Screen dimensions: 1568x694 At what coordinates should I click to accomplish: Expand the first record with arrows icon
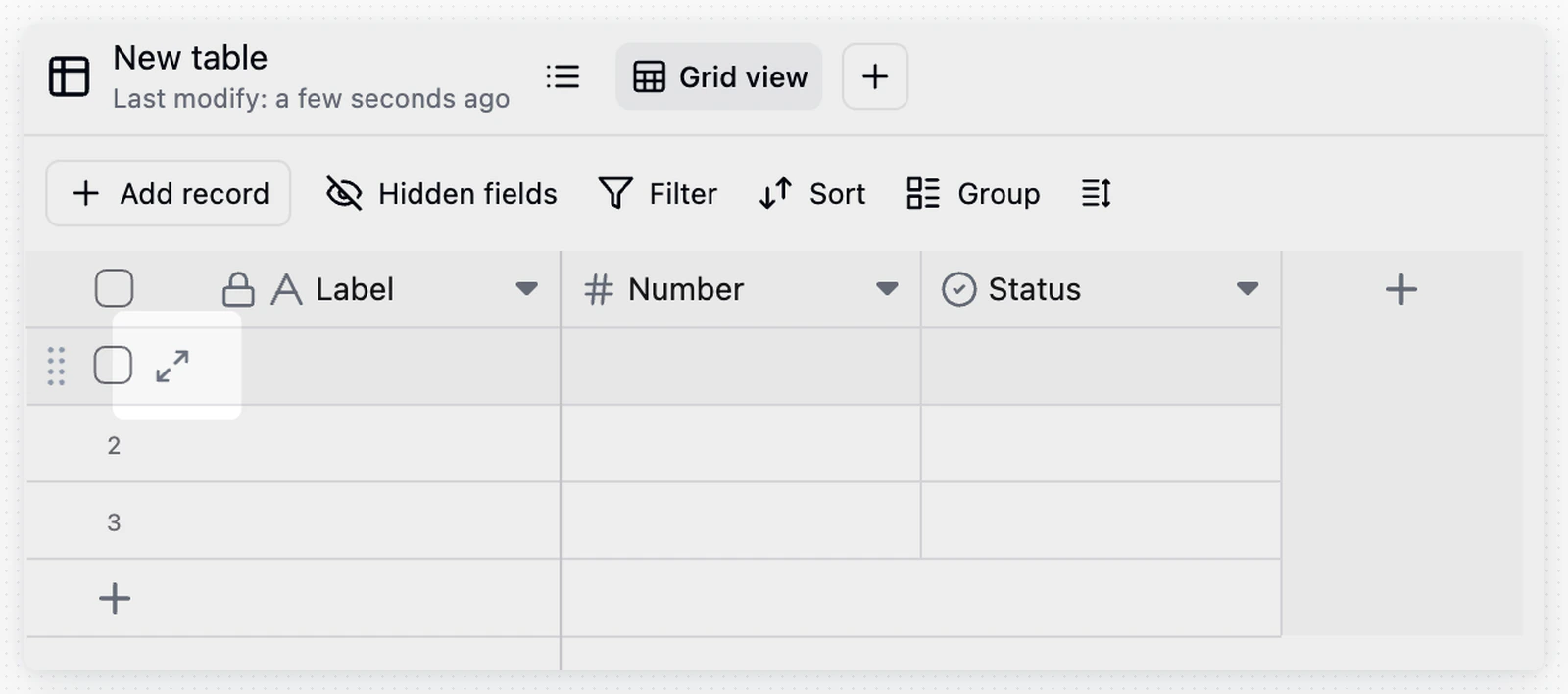[172, 367]
